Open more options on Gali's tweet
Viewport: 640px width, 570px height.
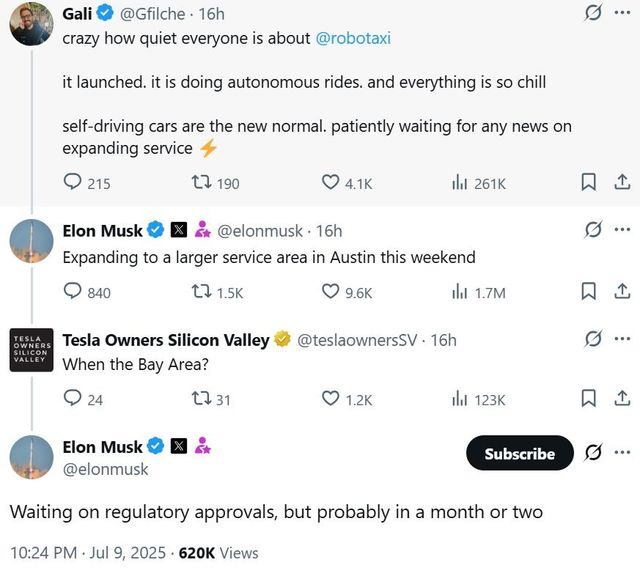coord(623,12)
